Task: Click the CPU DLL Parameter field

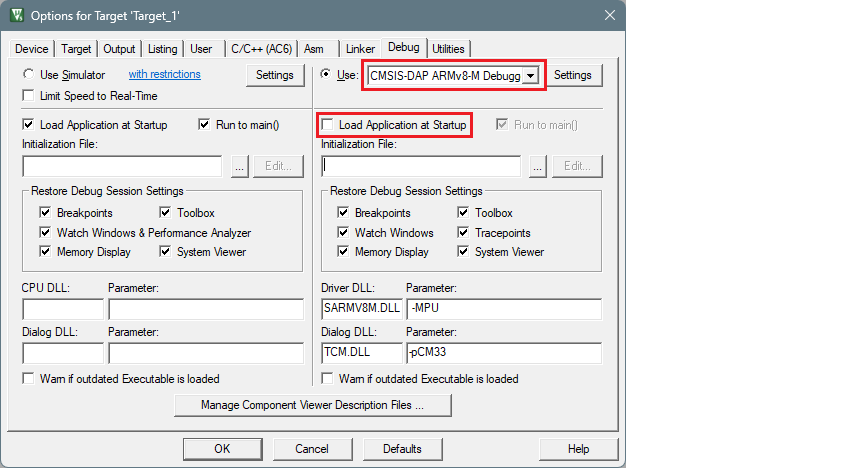Action: pyautogui.click(x=206, y=309)
